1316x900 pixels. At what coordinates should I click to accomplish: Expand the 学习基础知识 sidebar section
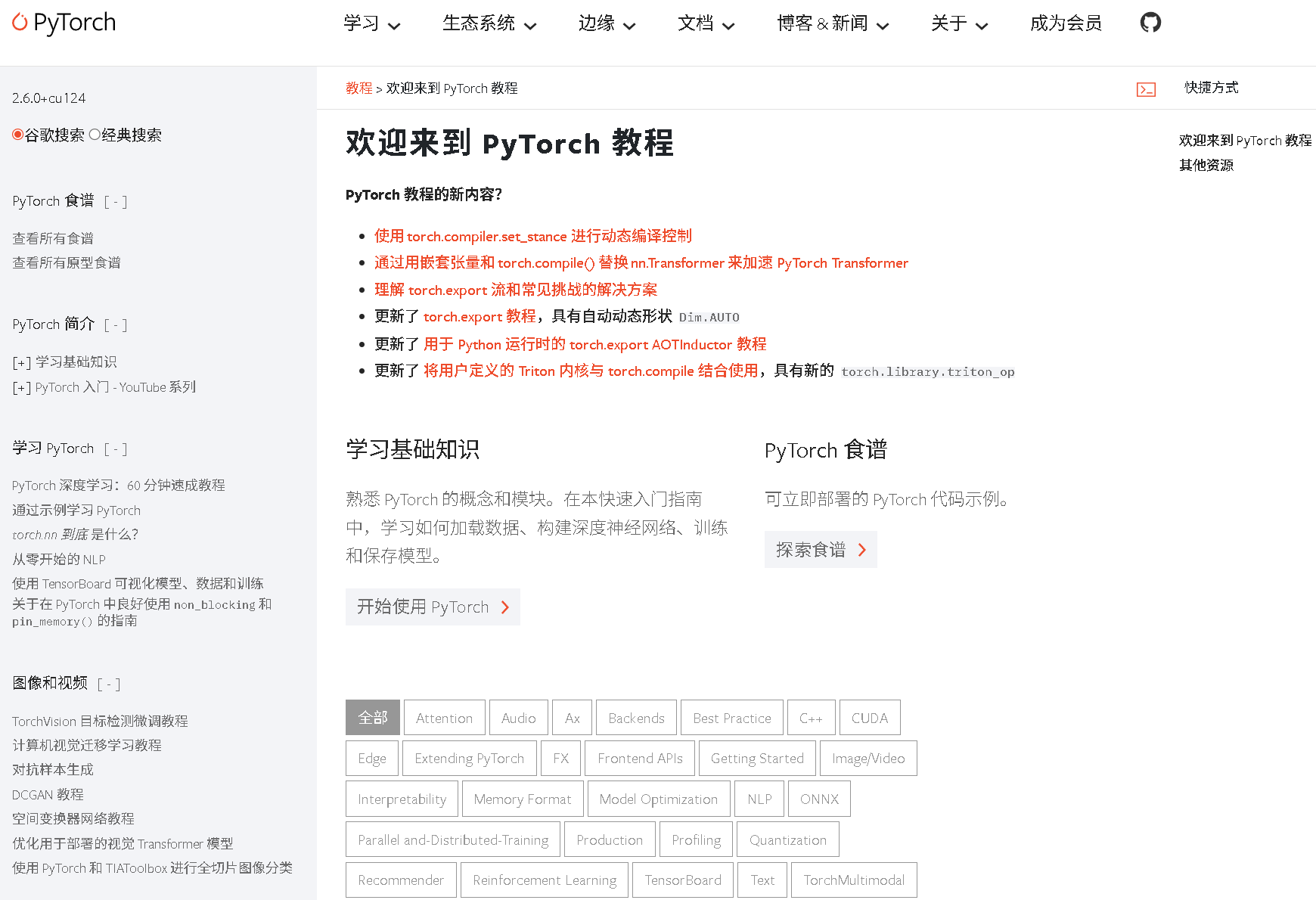click(x=21, y=362)
